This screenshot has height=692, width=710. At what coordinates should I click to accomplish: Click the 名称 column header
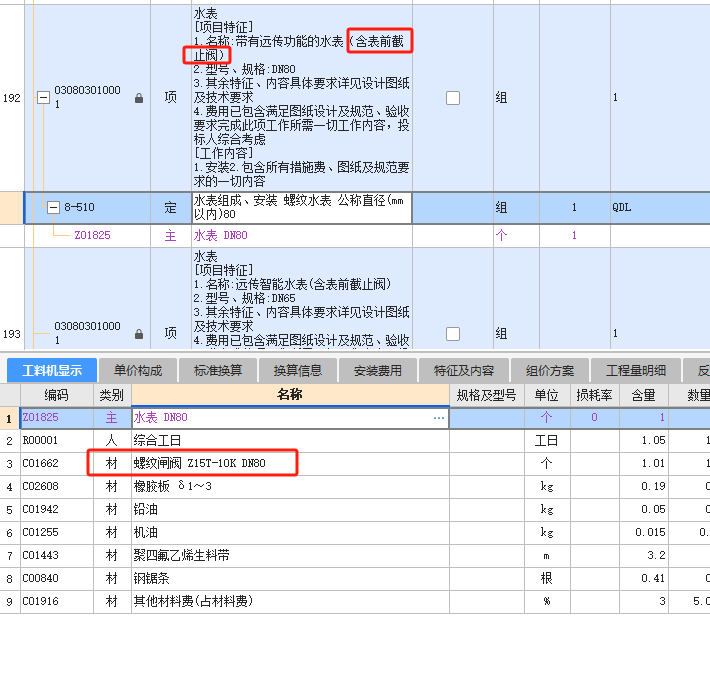pos(290,395)
